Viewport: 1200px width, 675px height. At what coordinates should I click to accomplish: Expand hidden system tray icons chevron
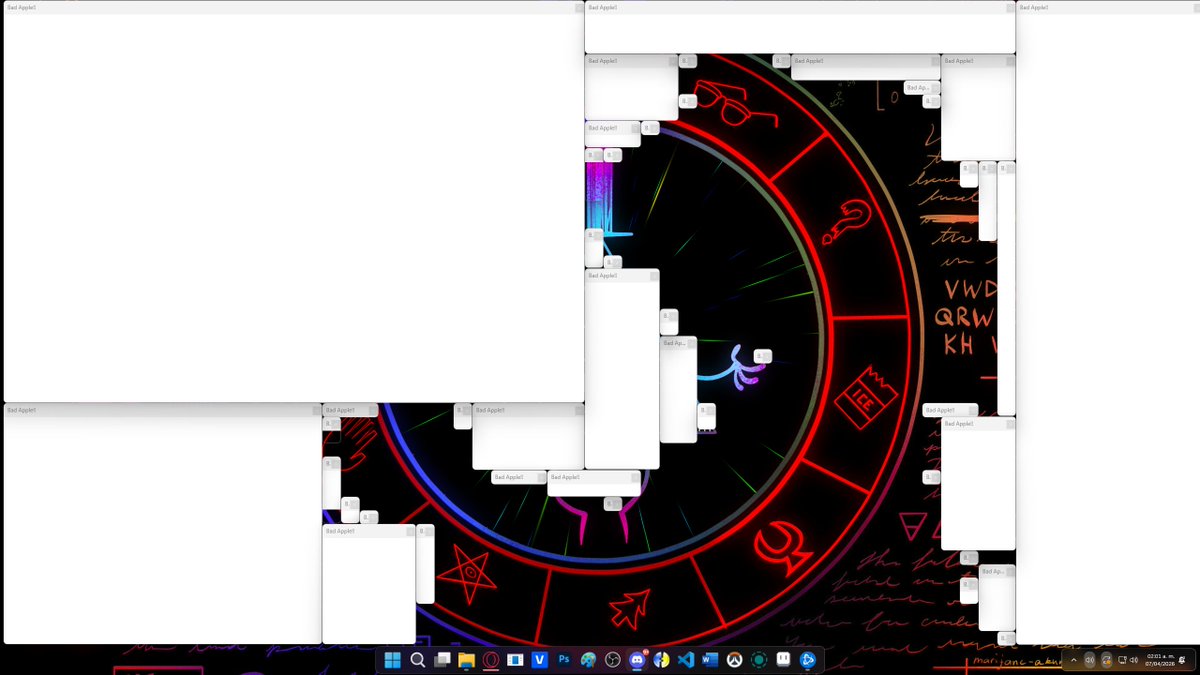tap(1074, 660)
